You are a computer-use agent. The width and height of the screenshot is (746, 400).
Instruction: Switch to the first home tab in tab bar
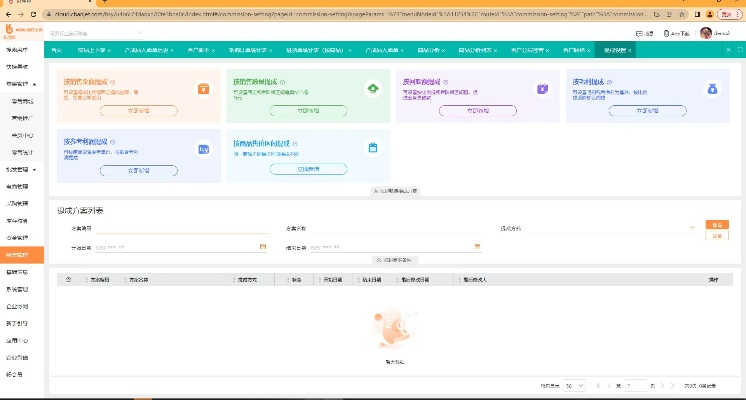[57, 50]
